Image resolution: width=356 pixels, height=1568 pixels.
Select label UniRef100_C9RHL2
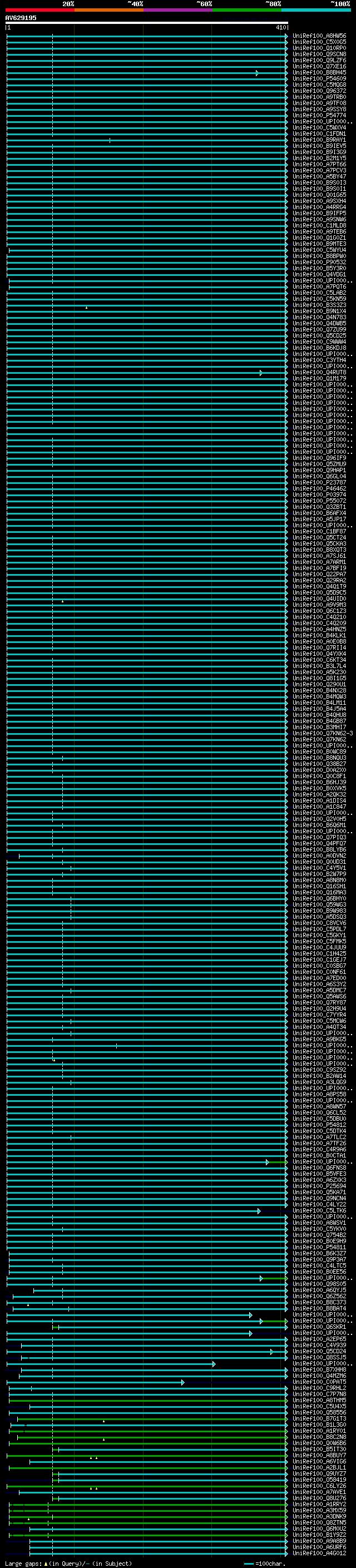click(319, 1388)
